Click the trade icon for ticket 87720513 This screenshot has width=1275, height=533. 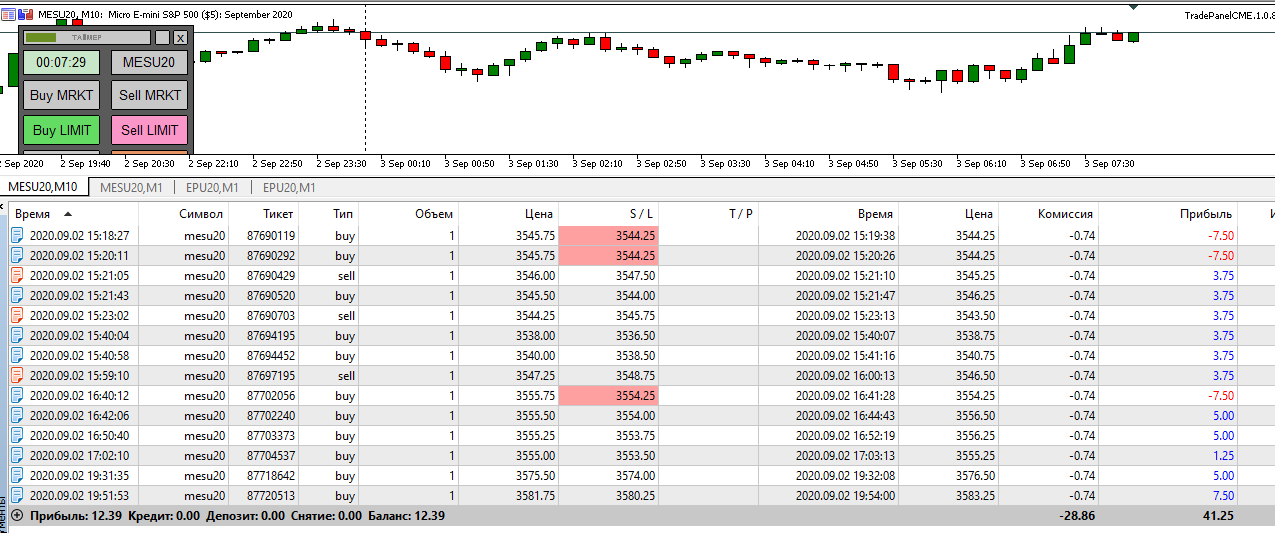[17, 495]
